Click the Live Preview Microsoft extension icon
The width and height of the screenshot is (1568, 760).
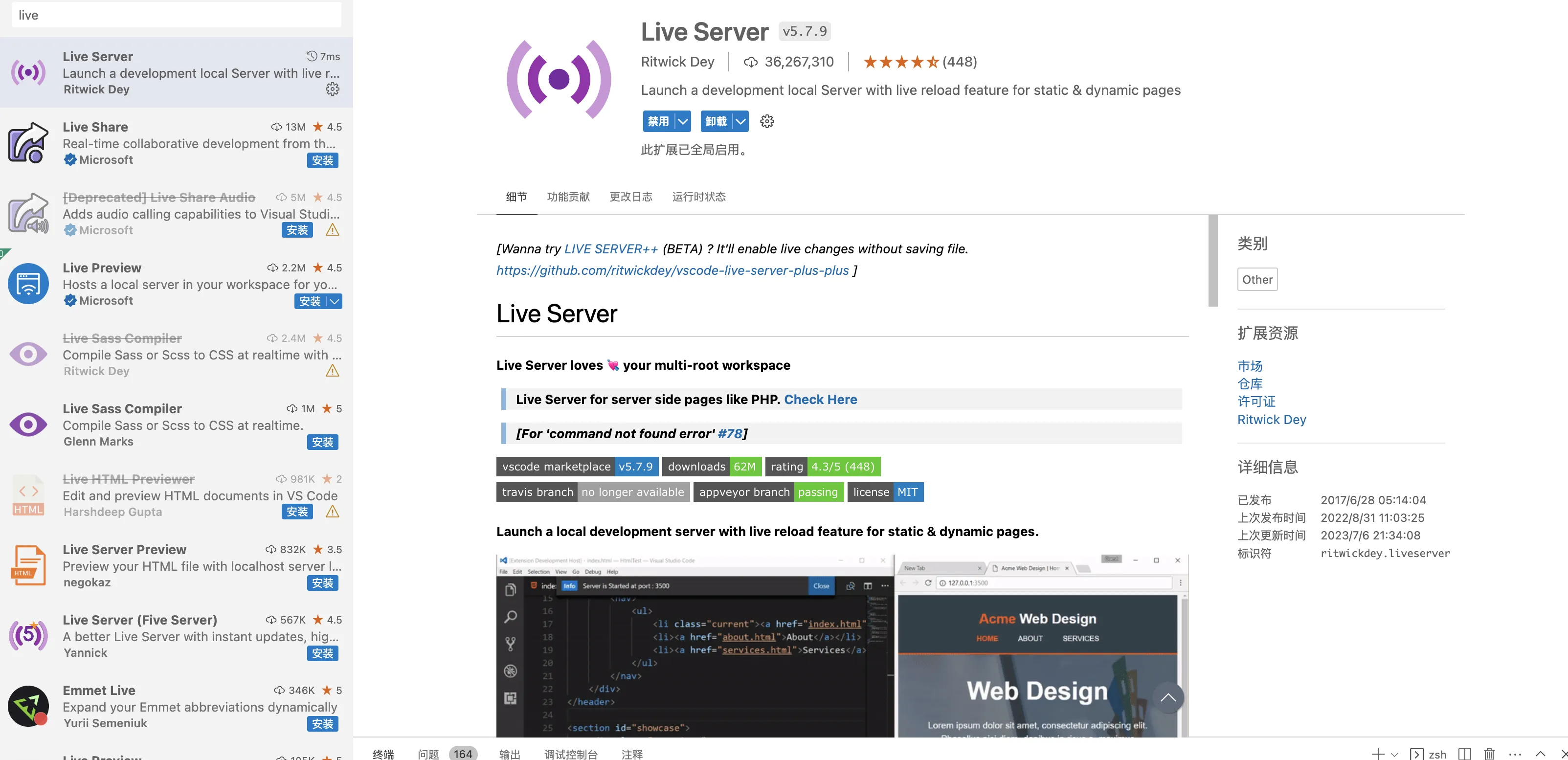(x=28, y=284)
